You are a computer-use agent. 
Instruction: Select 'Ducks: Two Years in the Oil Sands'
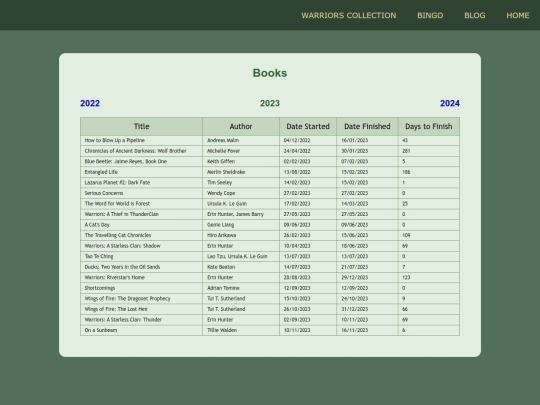122,267
